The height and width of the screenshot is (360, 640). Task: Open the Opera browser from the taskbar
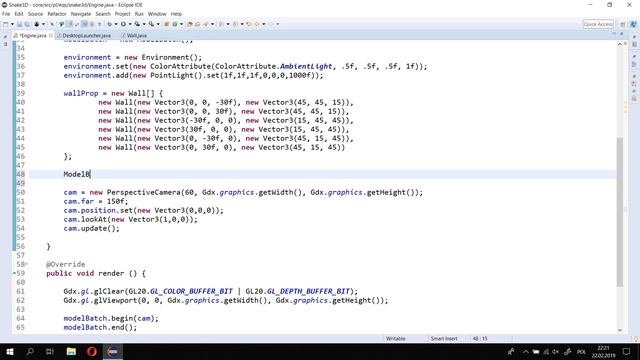click(92, 351)
